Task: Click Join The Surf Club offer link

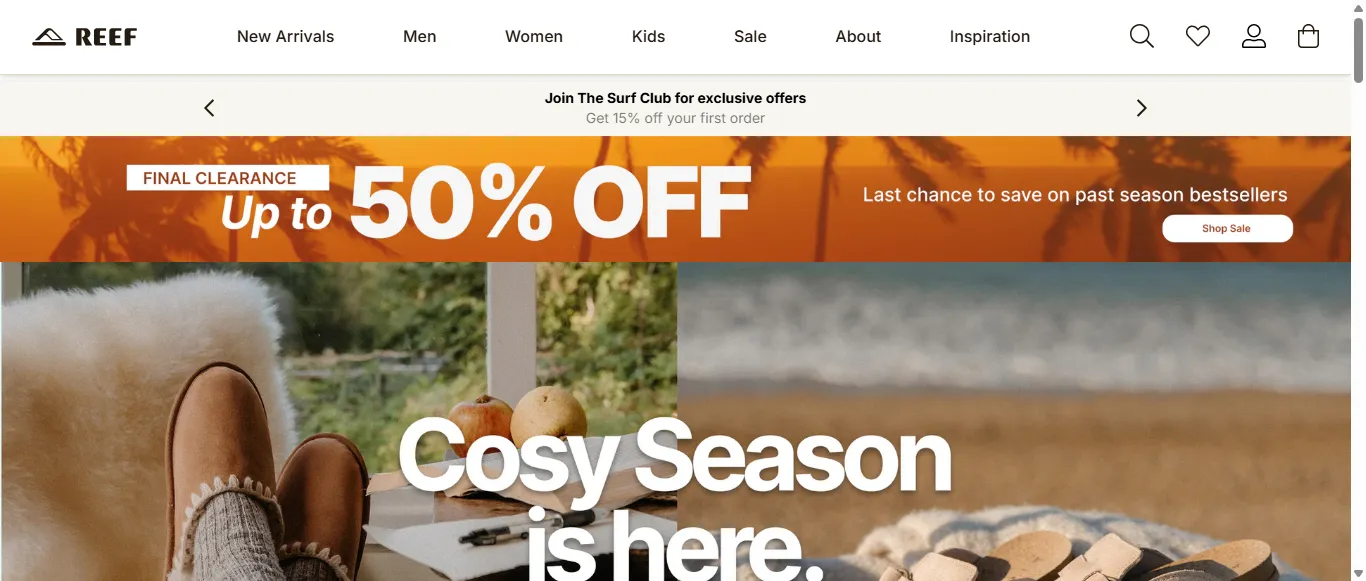Action: [675, 98]
